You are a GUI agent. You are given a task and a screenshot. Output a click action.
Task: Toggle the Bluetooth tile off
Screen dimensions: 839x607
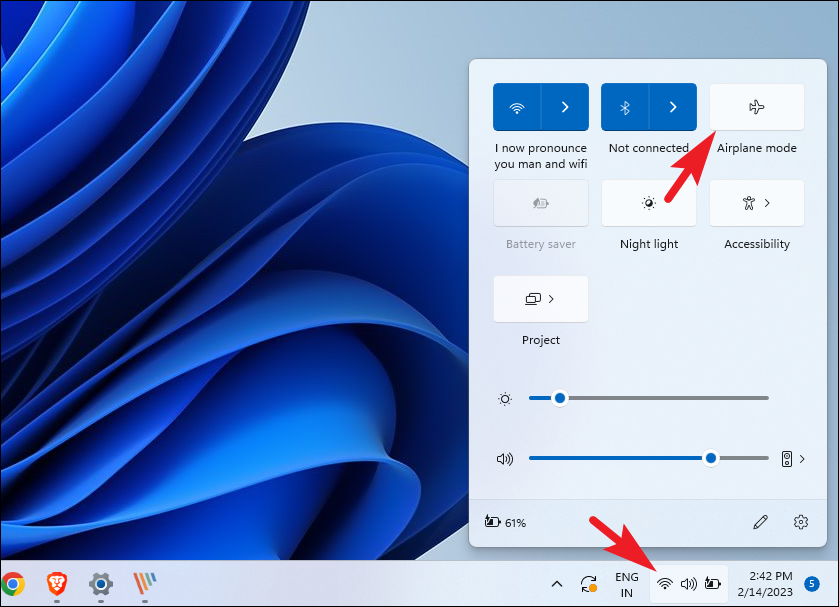pyautogui.click(x=625, y=107)
